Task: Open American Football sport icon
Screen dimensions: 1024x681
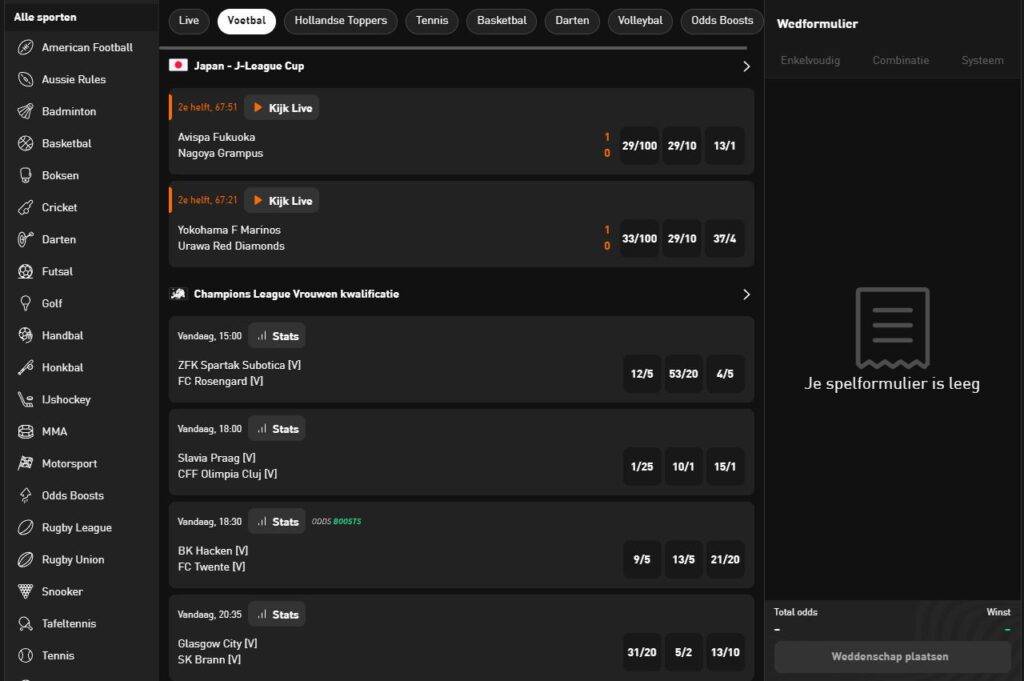Action: (25, 47)
